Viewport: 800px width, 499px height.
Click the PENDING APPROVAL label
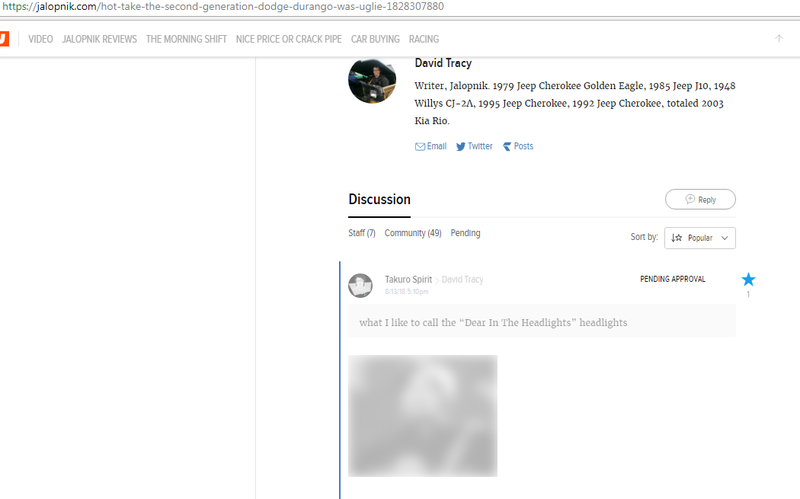672,279
